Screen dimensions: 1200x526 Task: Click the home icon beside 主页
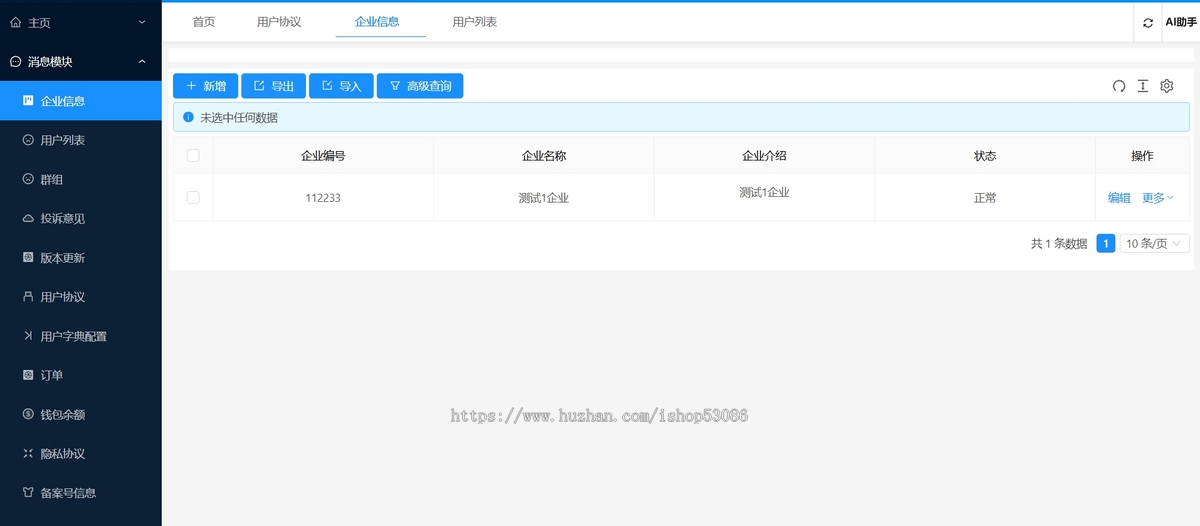point(15,22)
